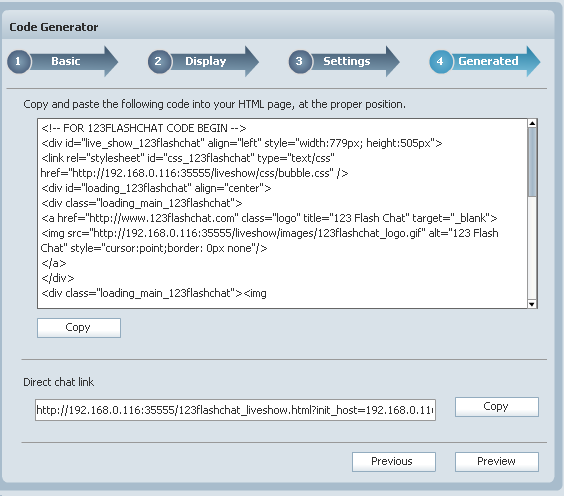The width and height of the screenshot is (564, 496).
Task: Click the code box scrollbar thumb
Action: click(532, 162)
